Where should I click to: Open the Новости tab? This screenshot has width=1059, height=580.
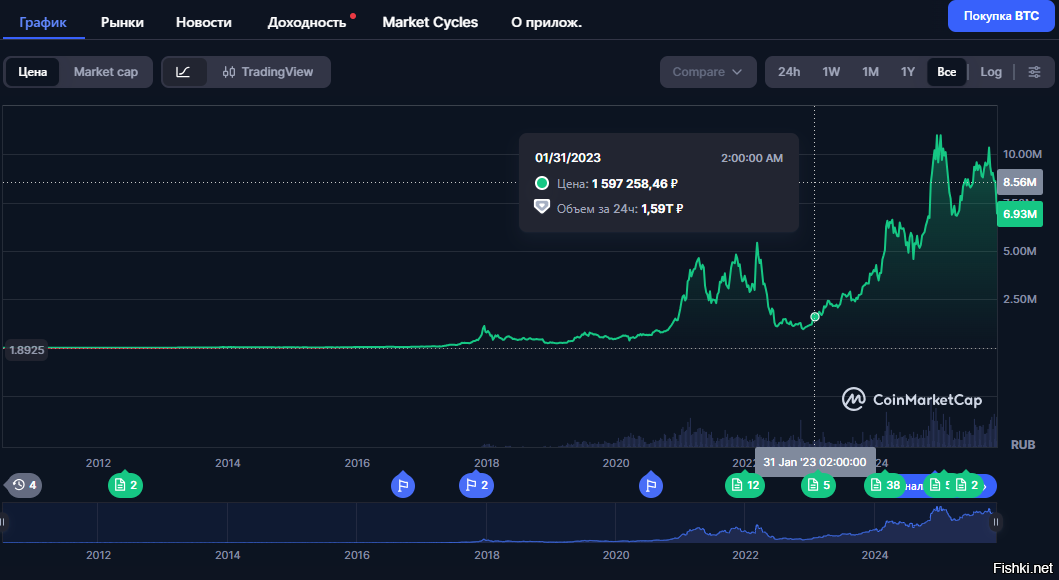(x=203, y=22)
